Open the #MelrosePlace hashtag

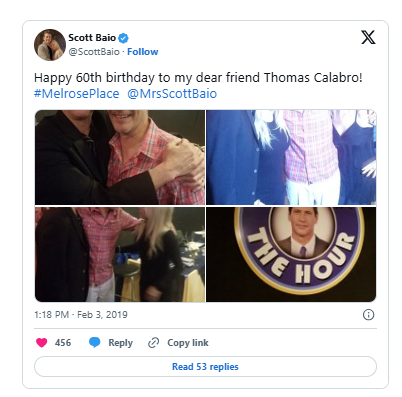[77, 94]
